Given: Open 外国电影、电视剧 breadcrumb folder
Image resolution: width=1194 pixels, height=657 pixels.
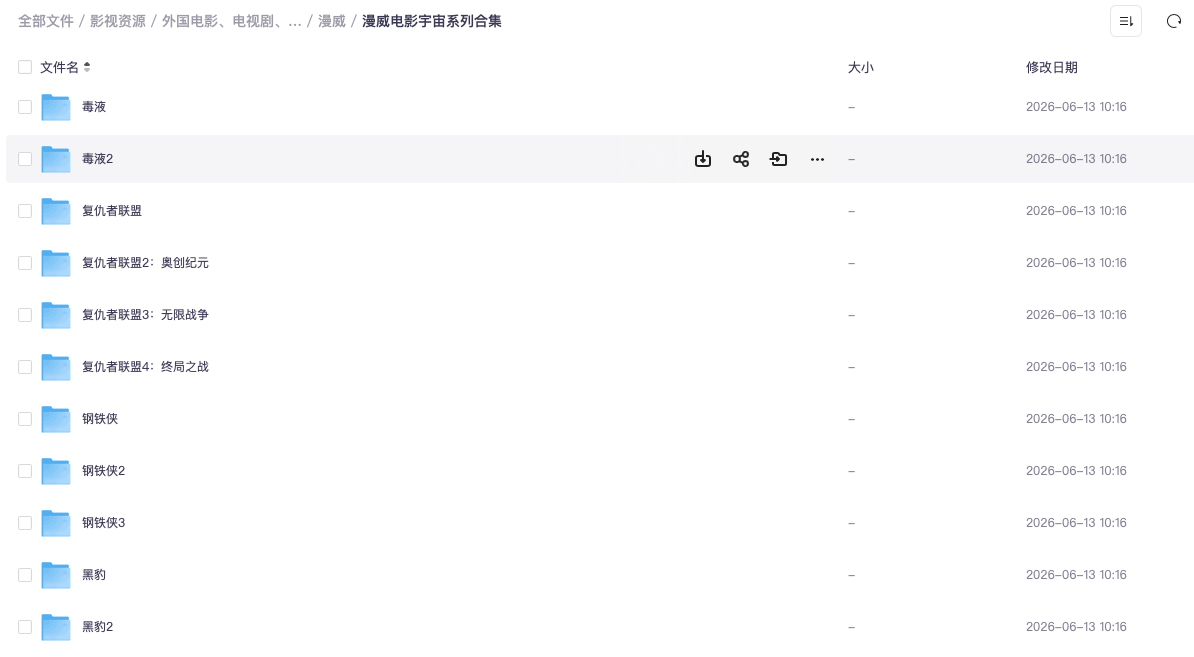Looking at the screenshot, I should [231, 21].
